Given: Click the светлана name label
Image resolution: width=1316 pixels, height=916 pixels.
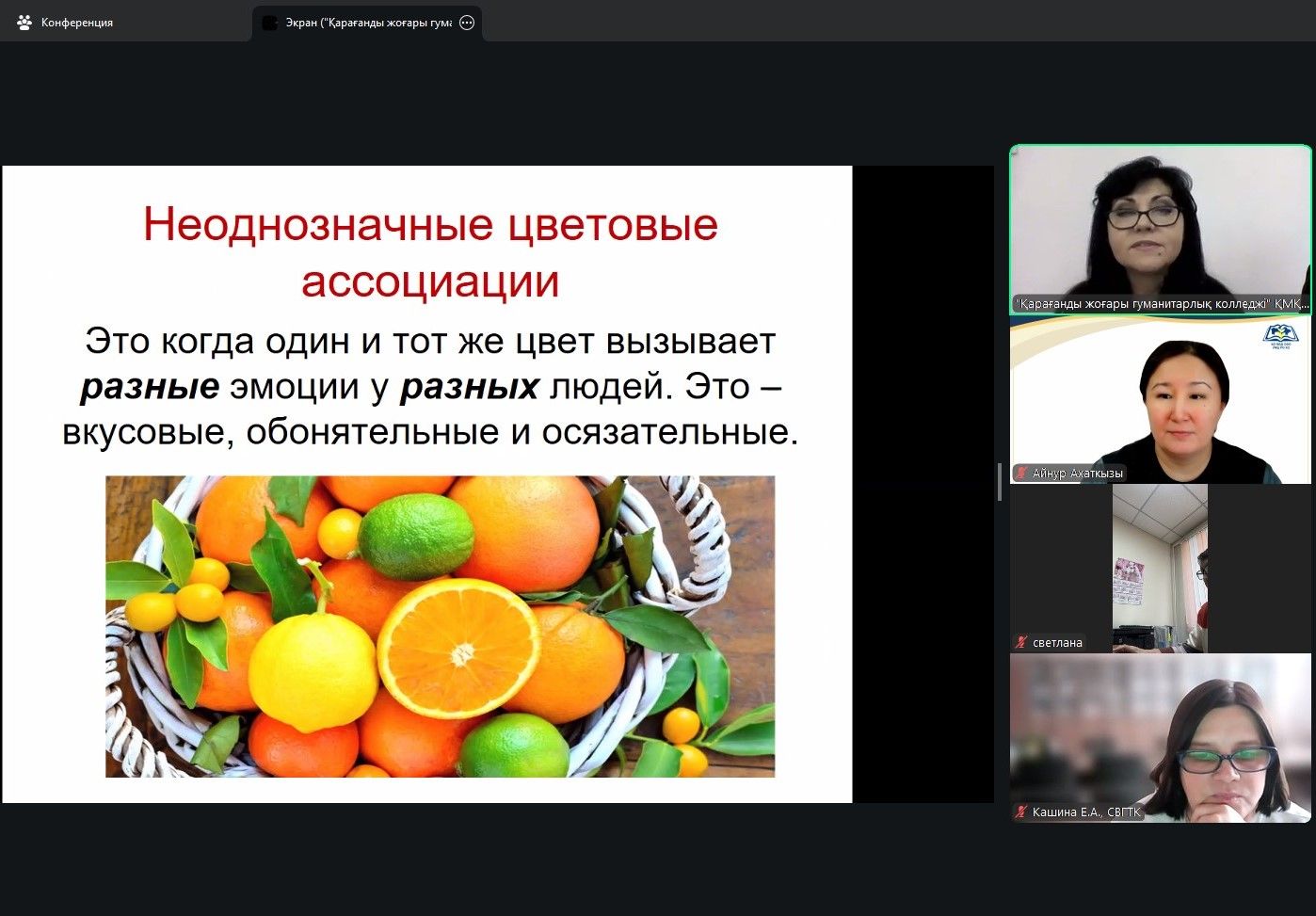Looking at the screenshot, I should pos(1057,643).
